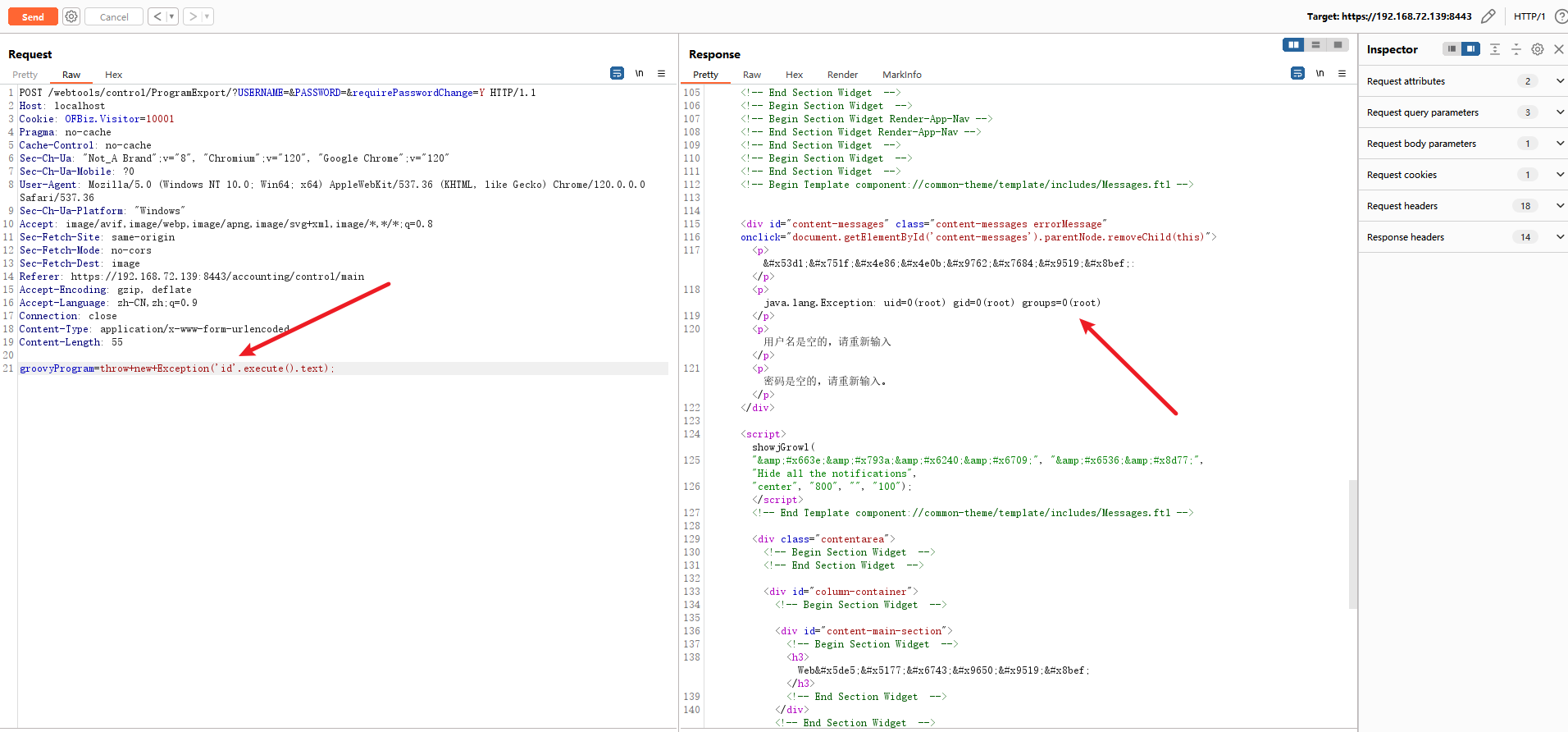The height and width of the screenshot is (732, 1568).
Task: Toggle word wrap in Response viewer
Action: tap(1297, 73)
